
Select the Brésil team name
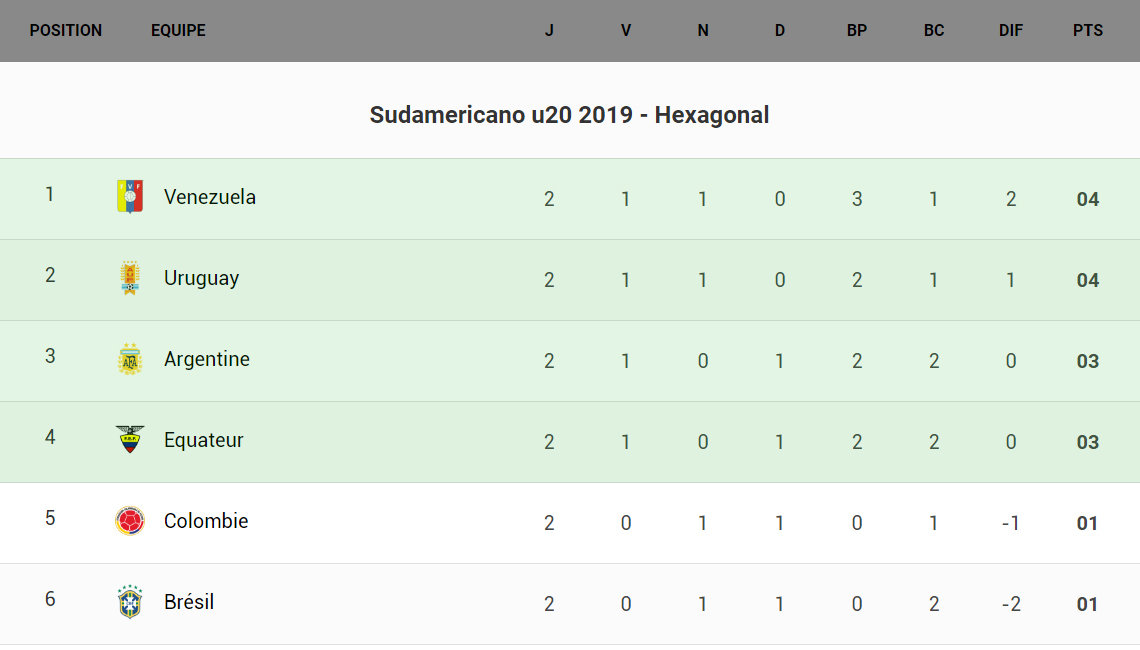pyautogui.click(x=189, y=602)
